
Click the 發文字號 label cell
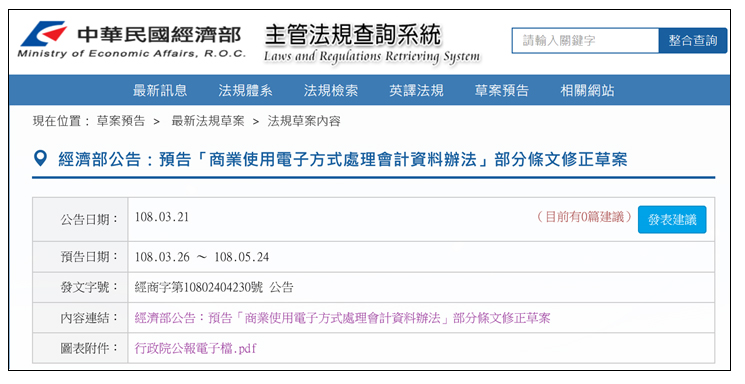click(80, 287)
